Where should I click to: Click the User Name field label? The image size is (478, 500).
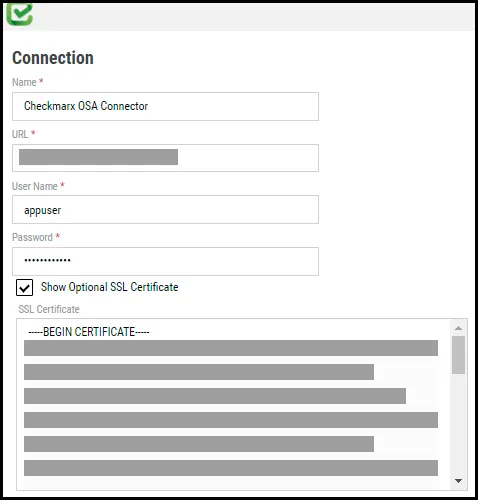38,186
